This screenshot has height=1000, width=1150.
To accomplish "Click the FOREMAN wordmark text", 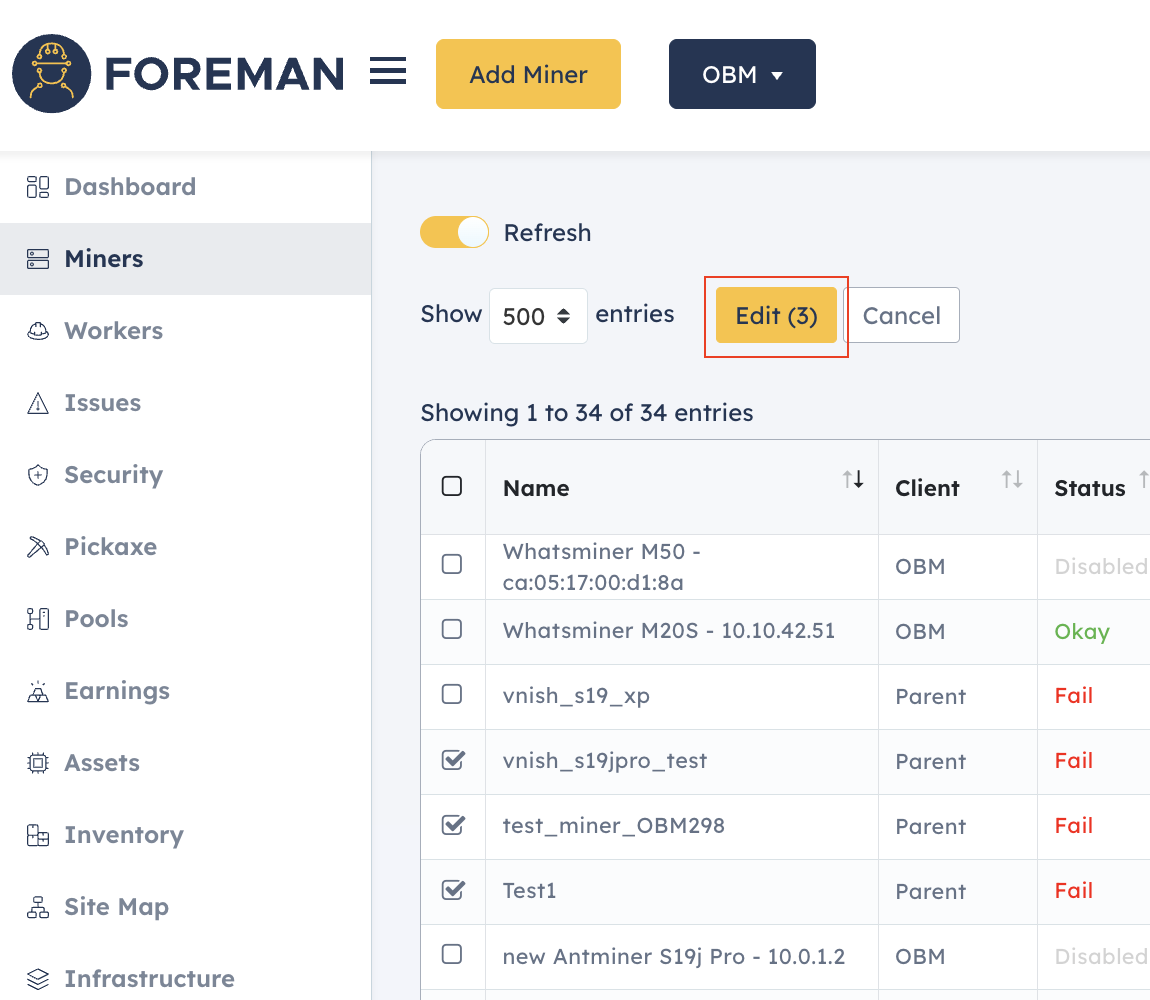I will pos(224,74).
